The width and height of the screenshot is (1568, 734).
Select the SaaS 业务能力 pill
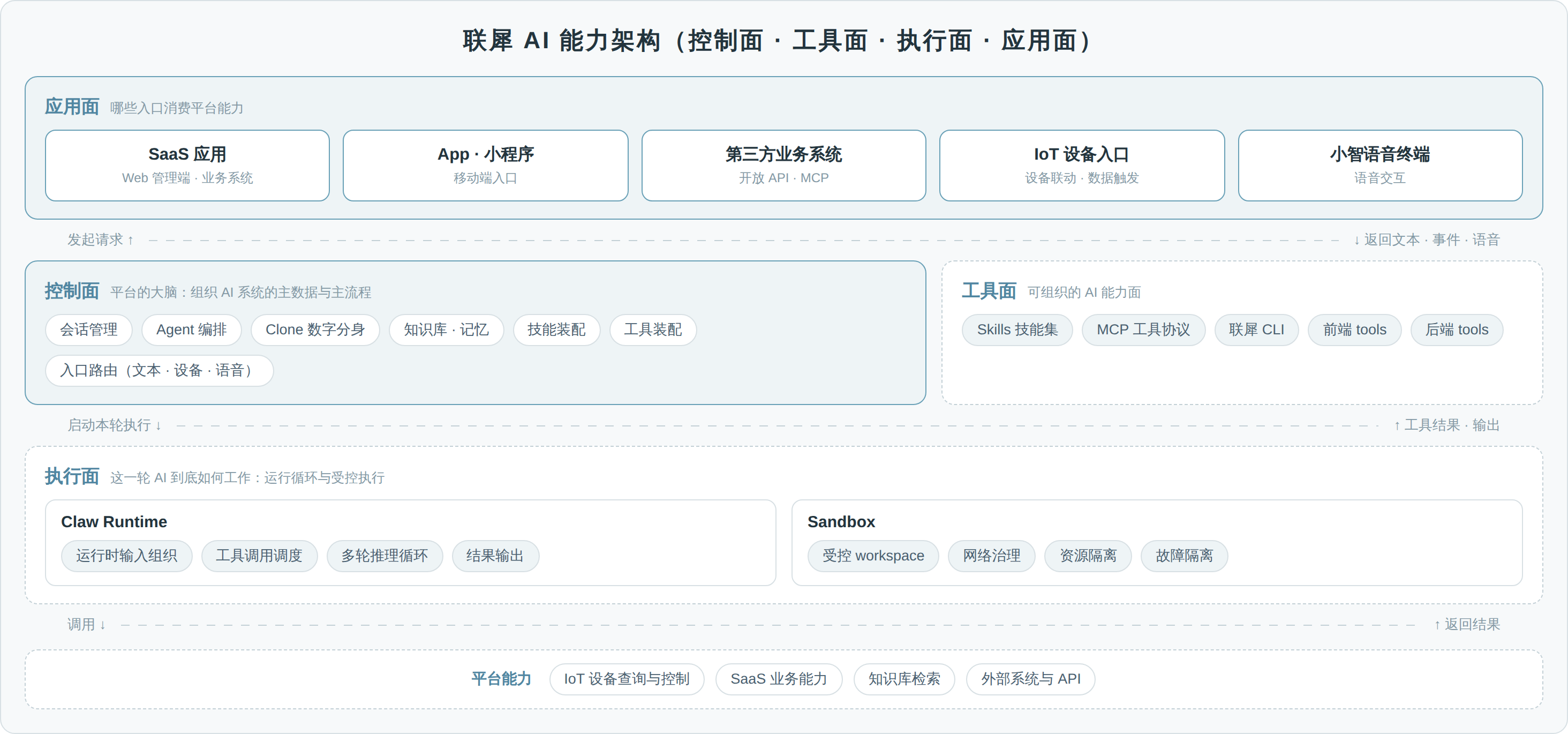pyautogui.click(x=779, y=679)
